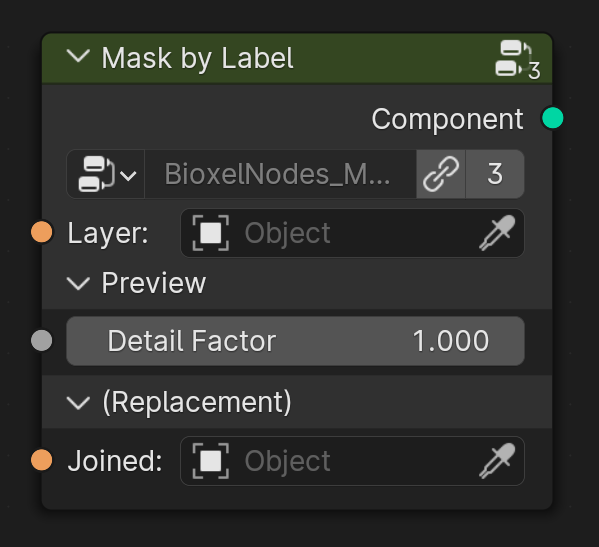Click the Detail Factor slider

[295, 341]
